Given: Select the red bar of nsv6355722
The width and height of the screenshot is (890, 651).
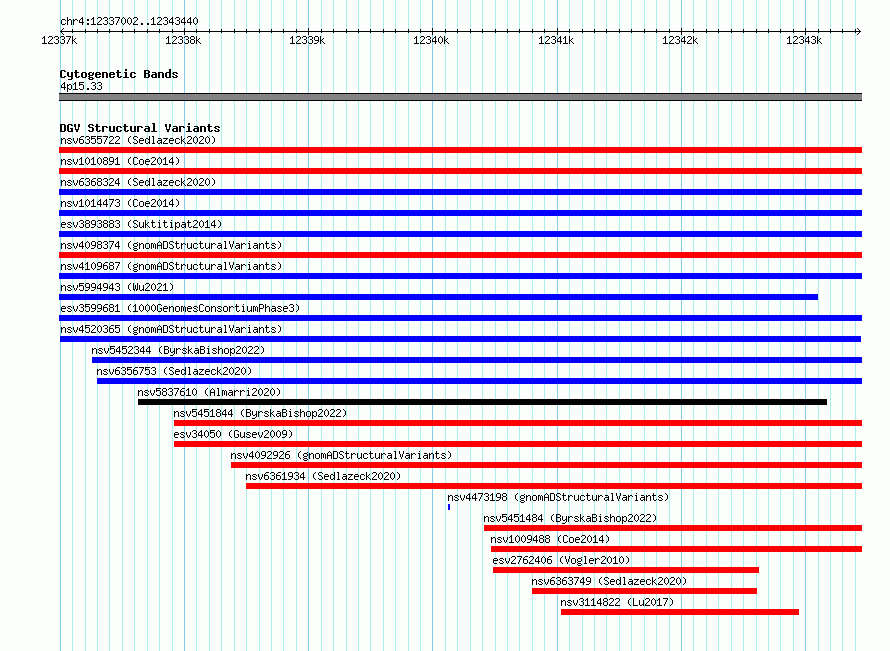Looking at the screenshot, I should pyautogui.click(x=460, y=150).
